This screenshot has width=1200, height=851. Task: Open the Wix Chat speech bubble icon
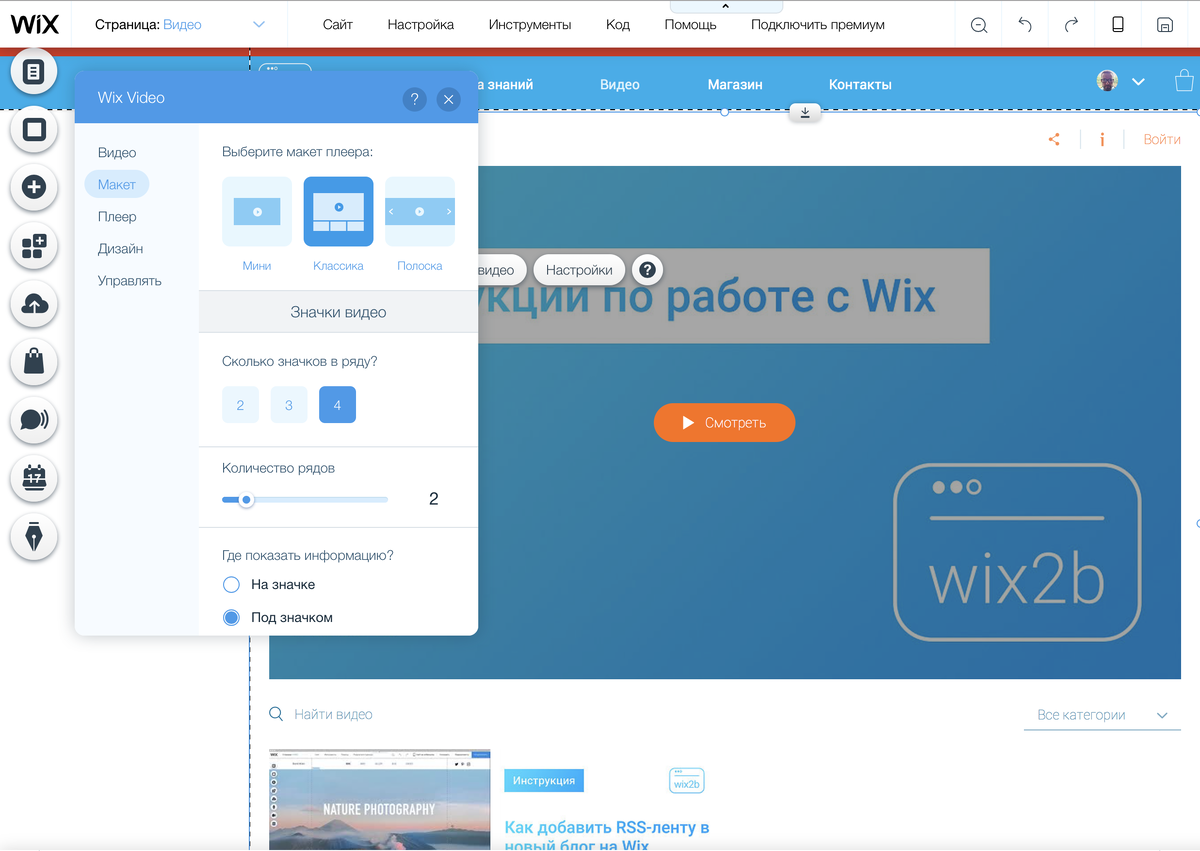[x=34, y=420]
